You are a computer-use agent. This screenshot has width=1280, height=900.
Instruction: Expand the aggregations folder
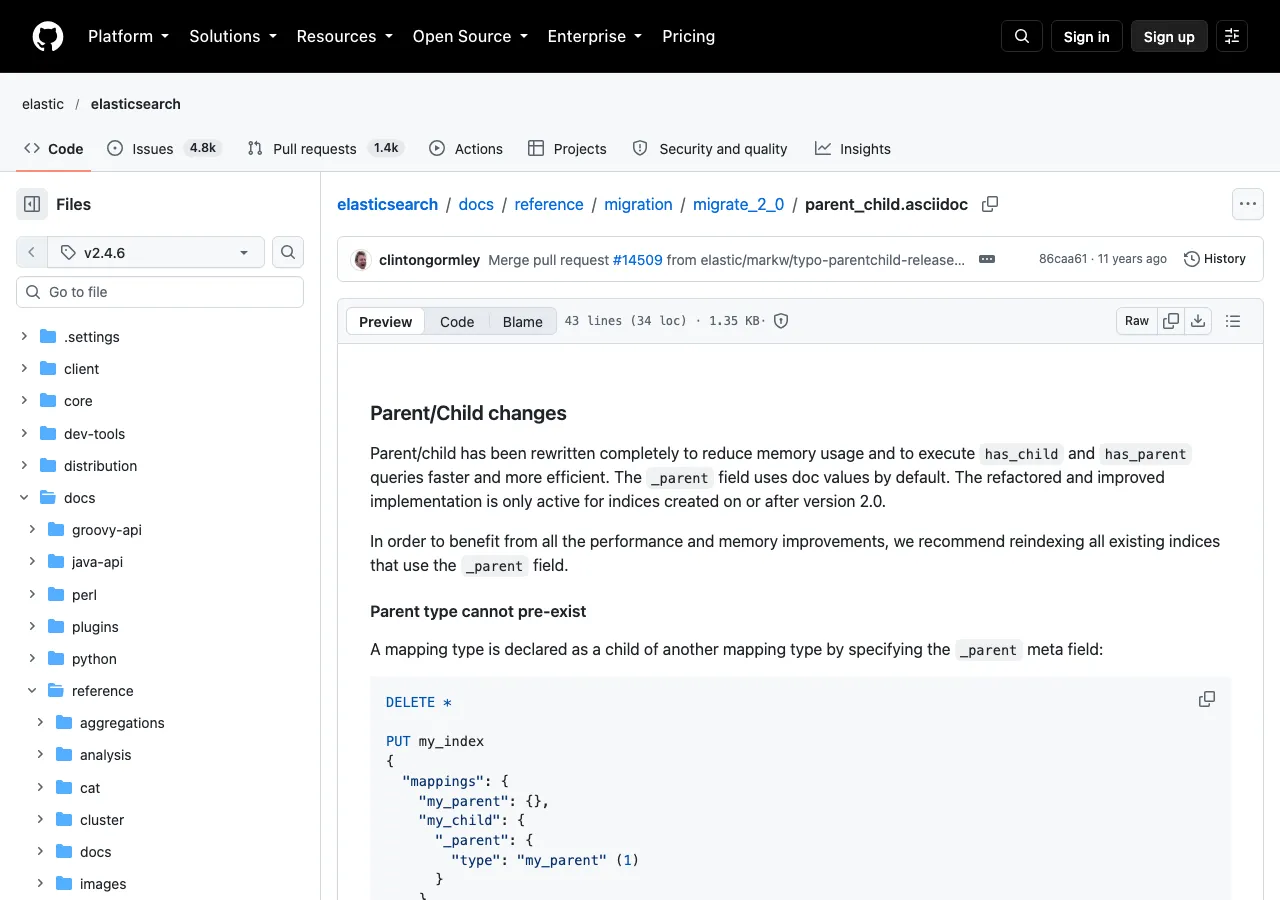tap(40, 722)
